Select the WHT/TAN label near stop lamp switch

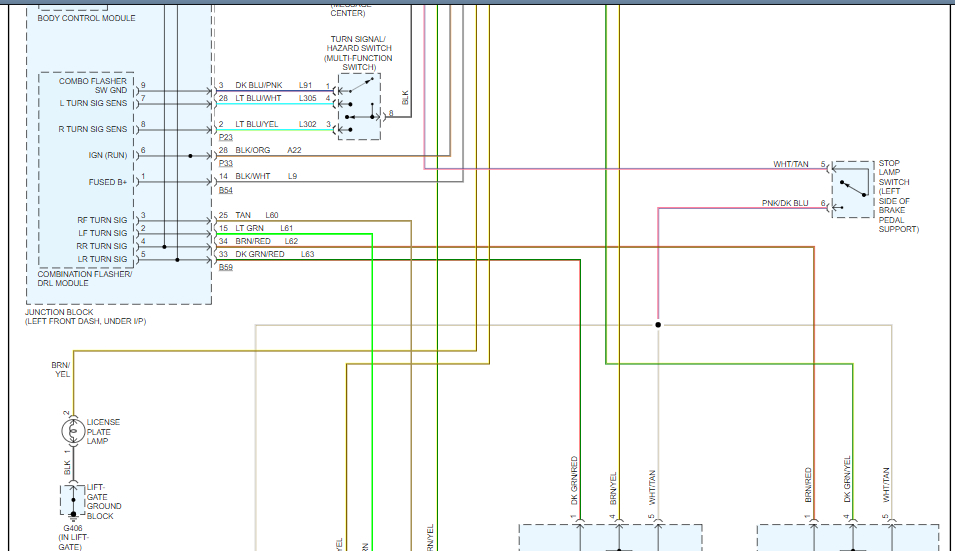coord(790,164)
